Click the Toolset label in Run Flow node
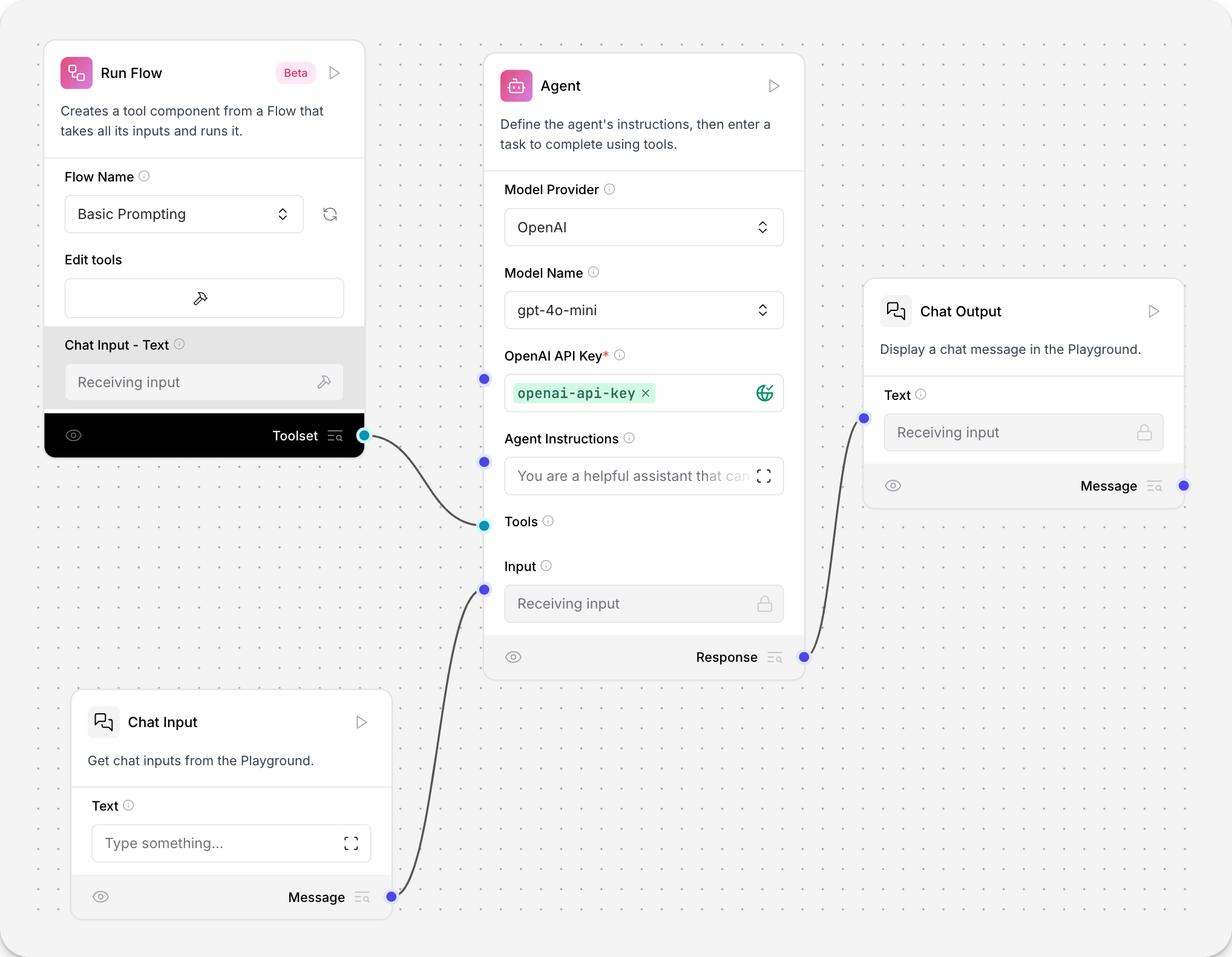This screenshot has width=1232, height=957. click(x=294, y=435)
